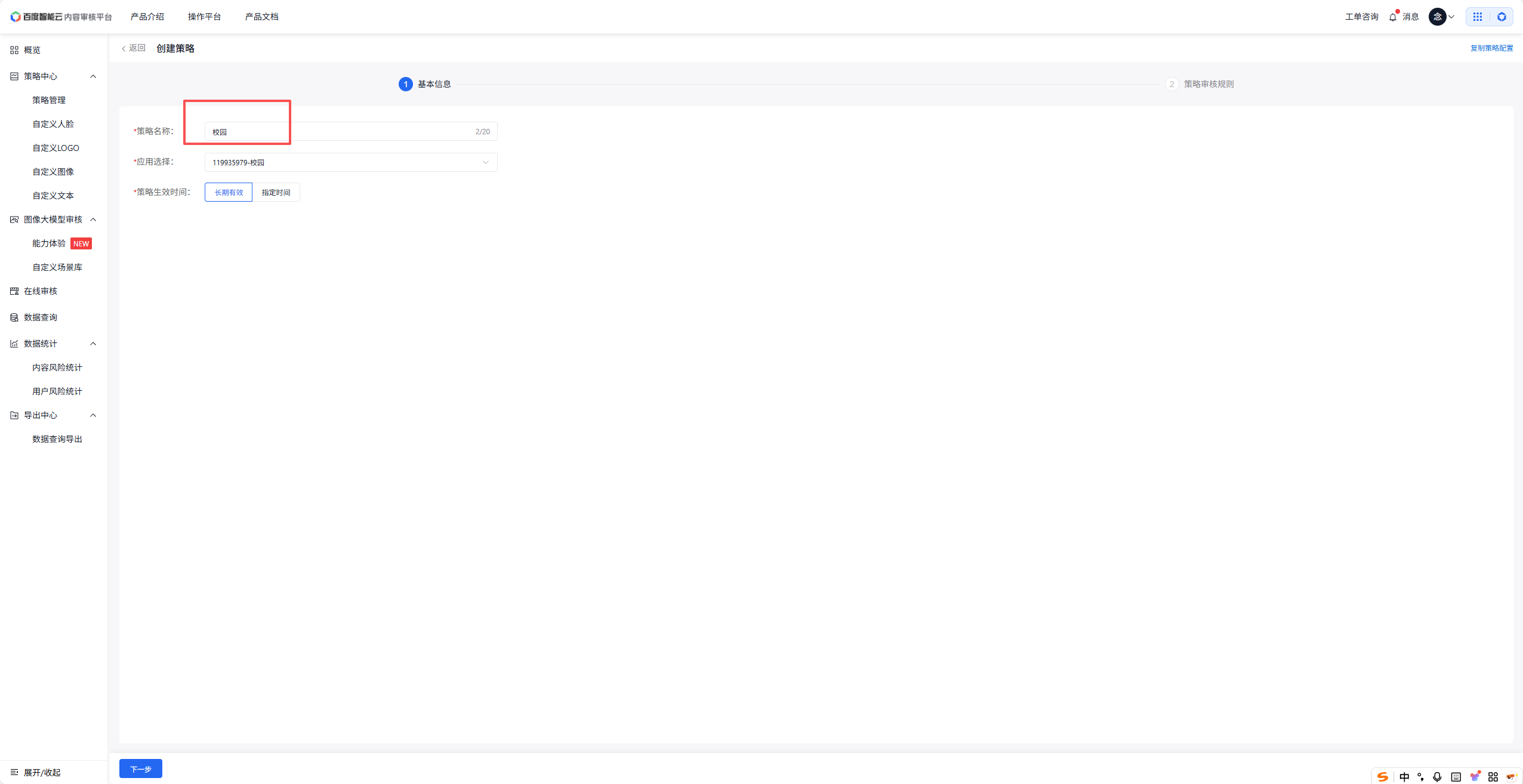Select 指定时间 effective time option

(276, 192)
